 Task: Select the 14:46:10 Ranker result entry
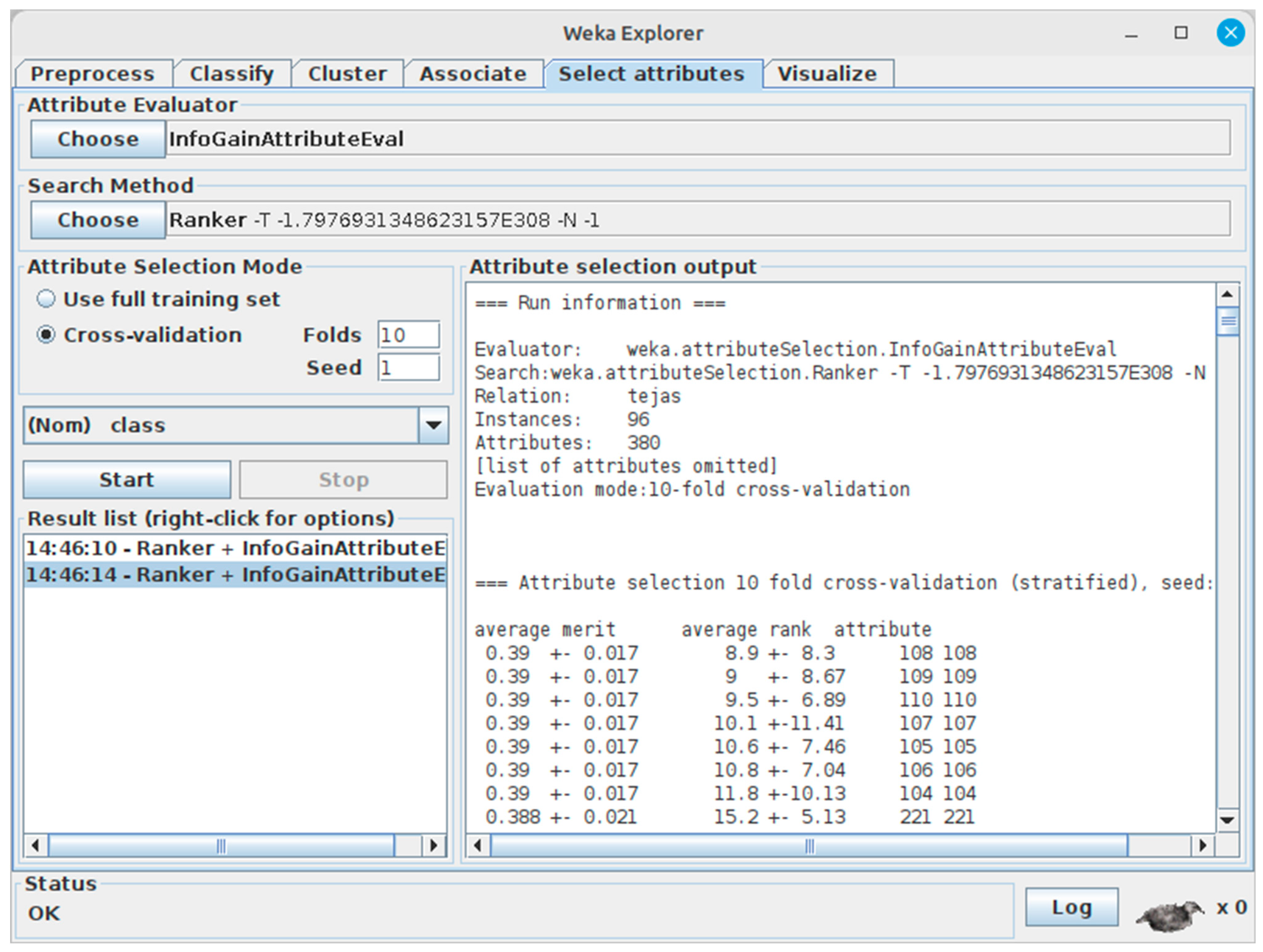[x=235, y=548]
